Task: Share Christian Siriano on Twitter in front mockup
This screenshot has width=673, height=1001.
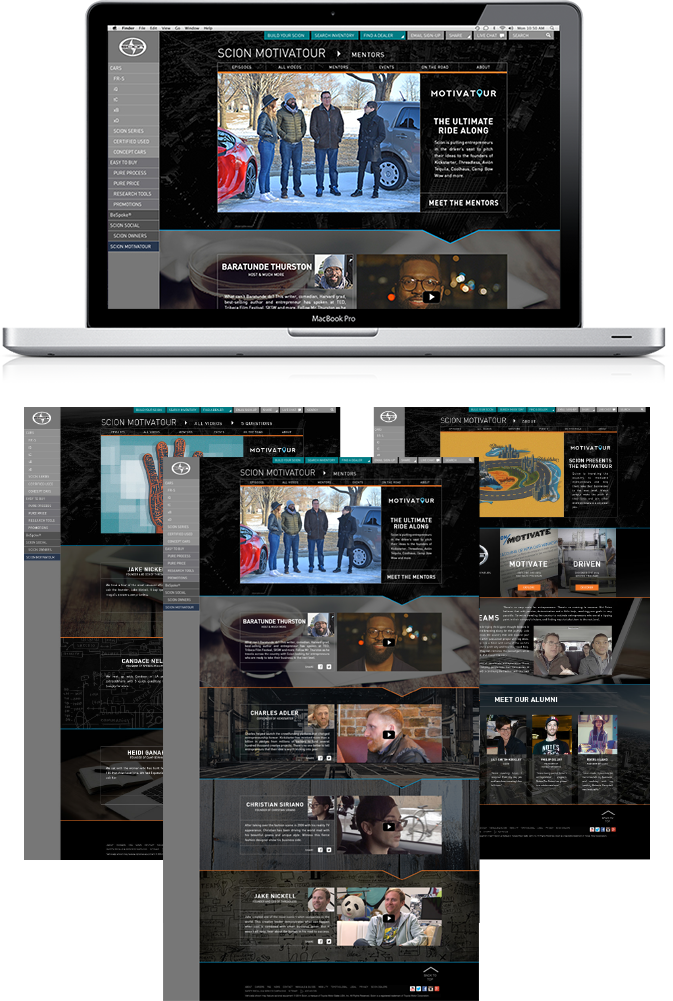Action: click(329, 850)
